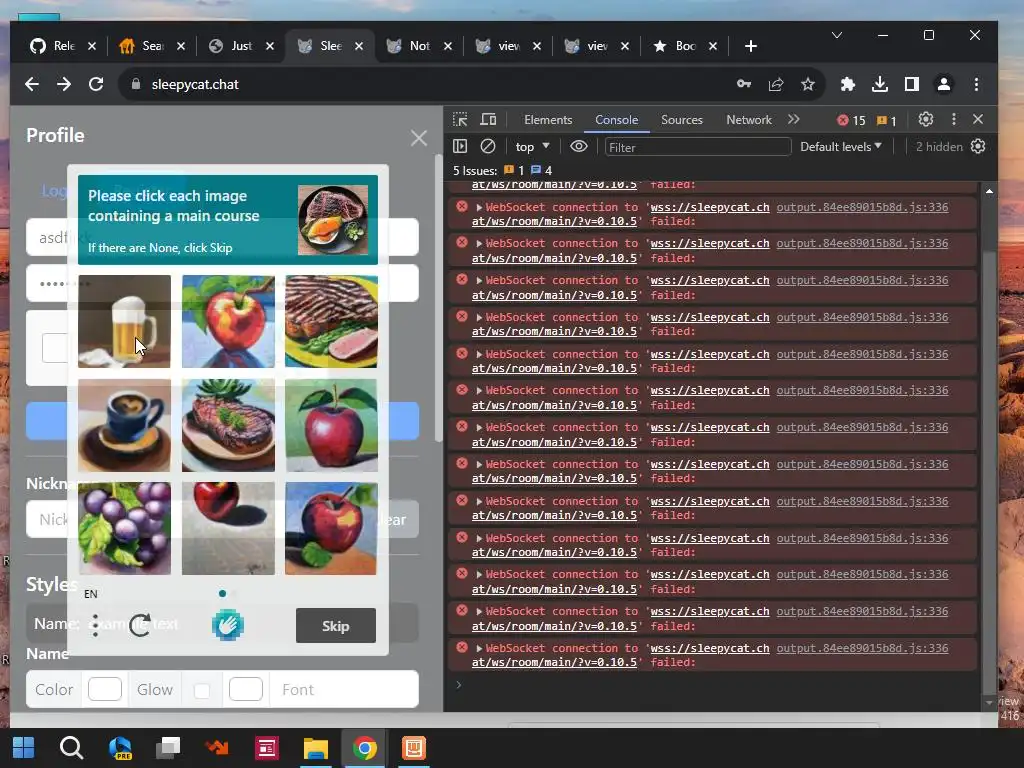The height and width of the screenshot is (768, 1024).
Task: Click the console Filter input
Action: 697,147
